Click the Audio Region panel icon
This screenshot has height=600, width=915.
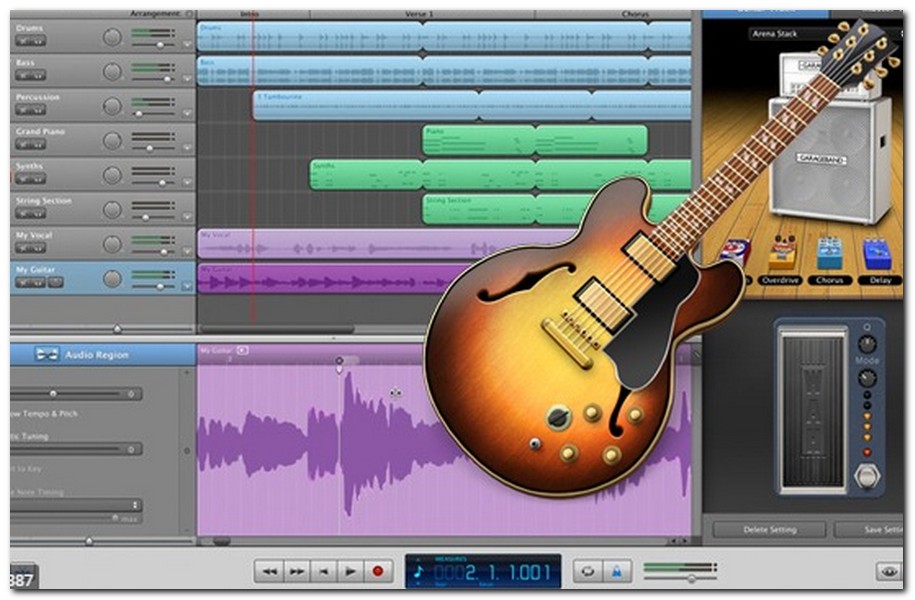click(48, 353)
